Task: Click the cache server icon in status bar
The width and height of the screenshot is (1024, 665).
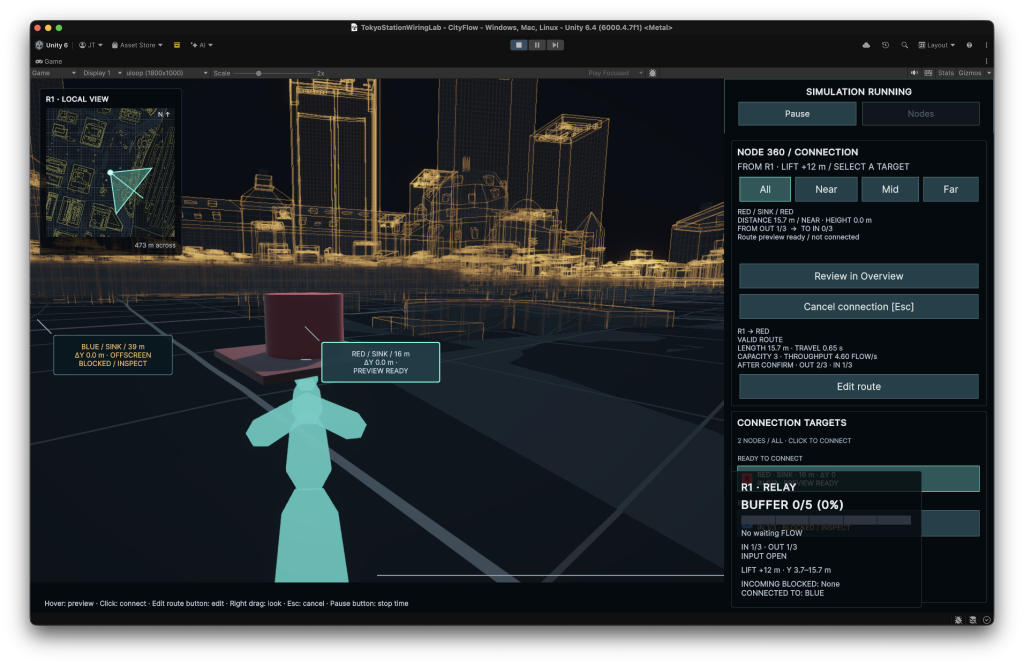Action: coord(972,620)
